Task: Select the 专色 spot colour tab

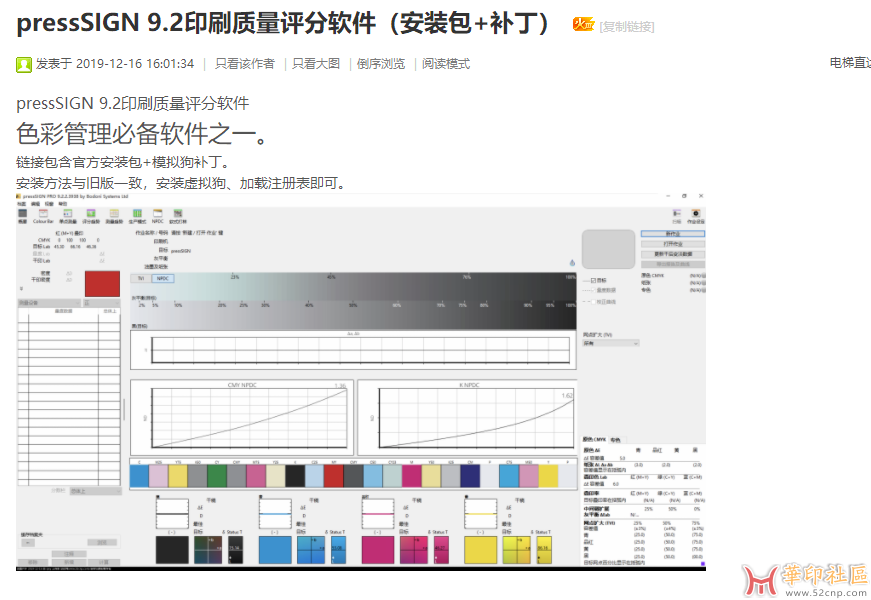Action: click(x=615, y=439)
